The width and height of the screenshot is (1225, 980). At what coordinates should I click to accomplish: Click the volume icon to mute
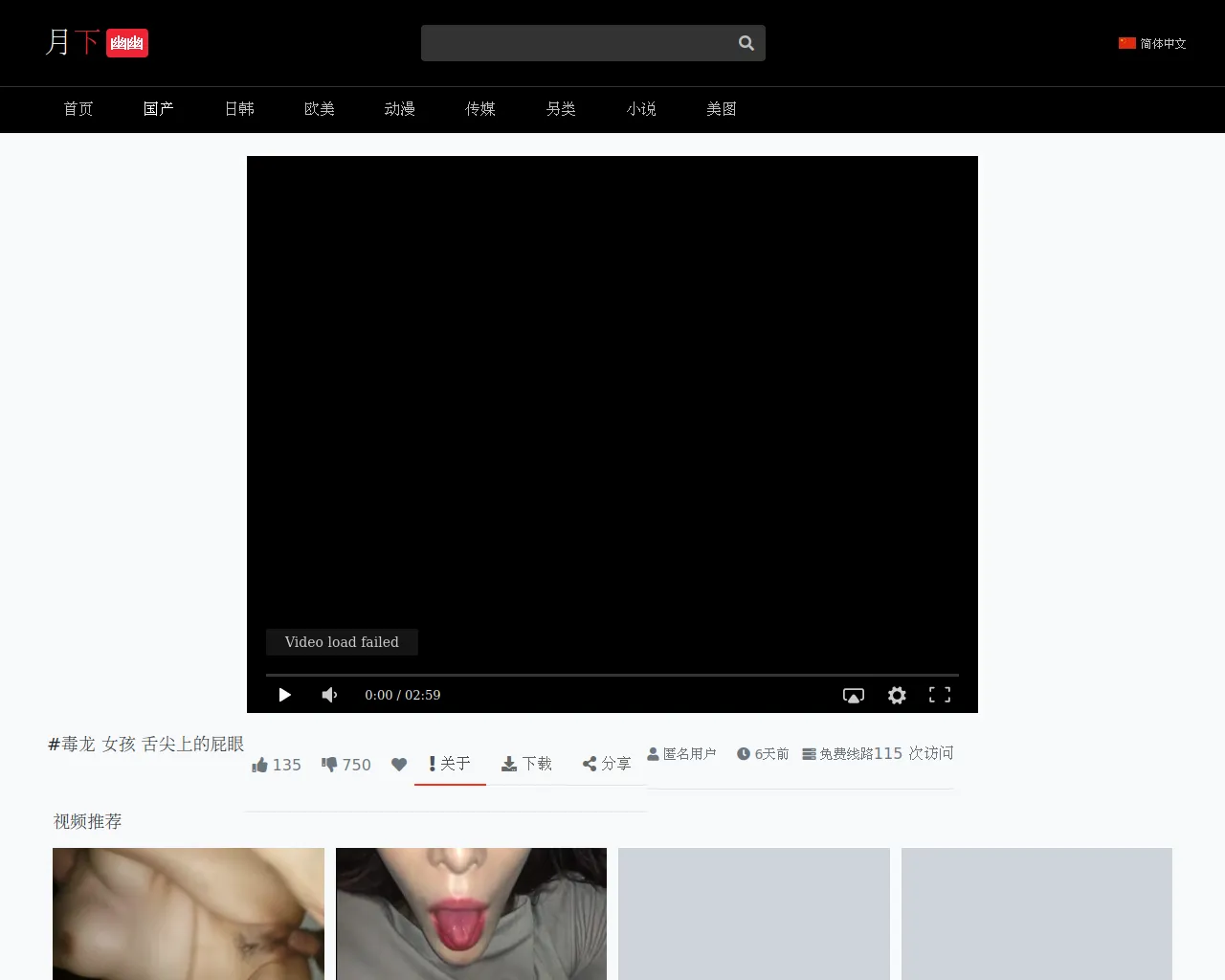[x=329, y=695]
